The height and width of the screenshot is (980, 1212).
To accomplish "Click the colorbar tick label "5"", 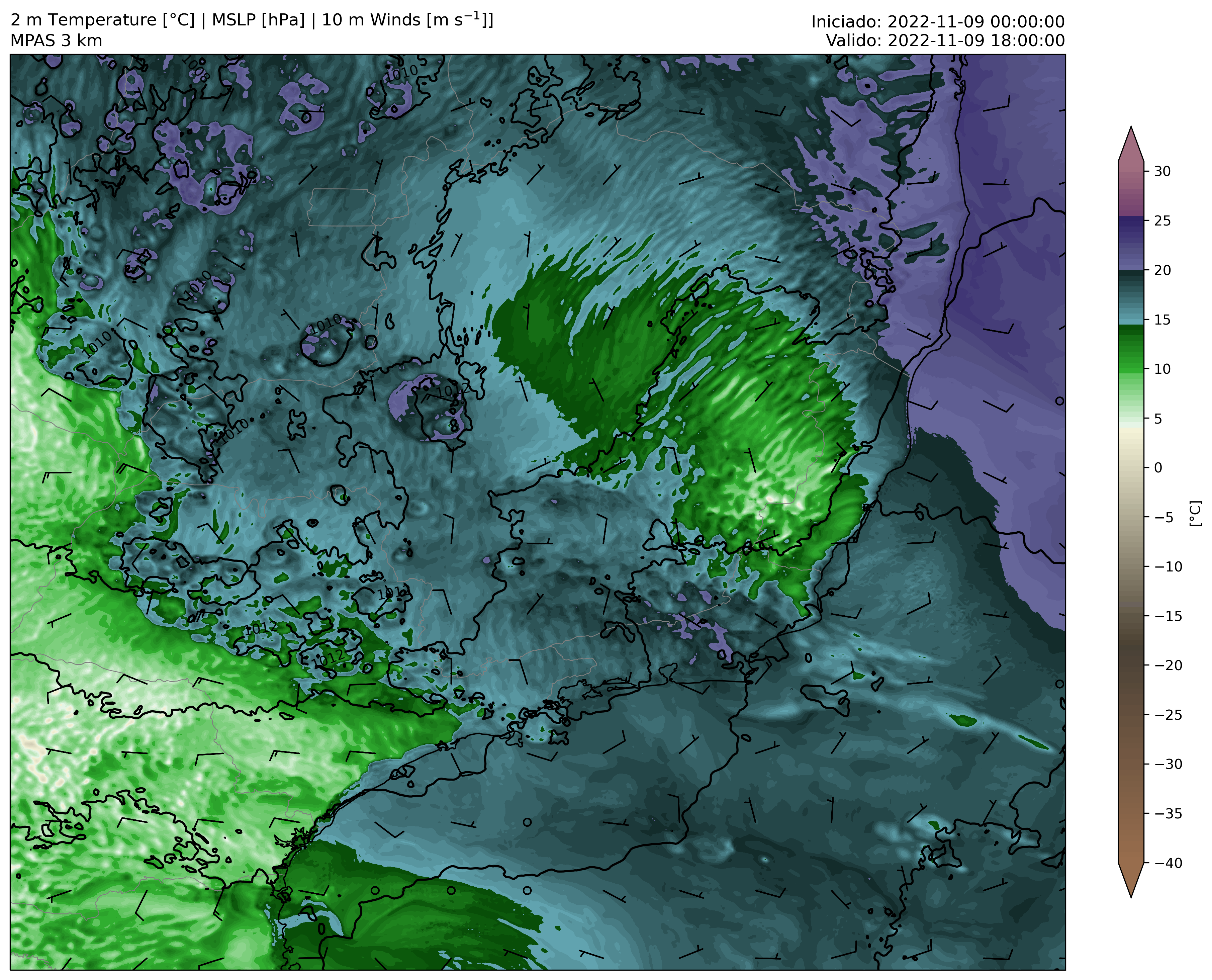I will (1158, 418).
